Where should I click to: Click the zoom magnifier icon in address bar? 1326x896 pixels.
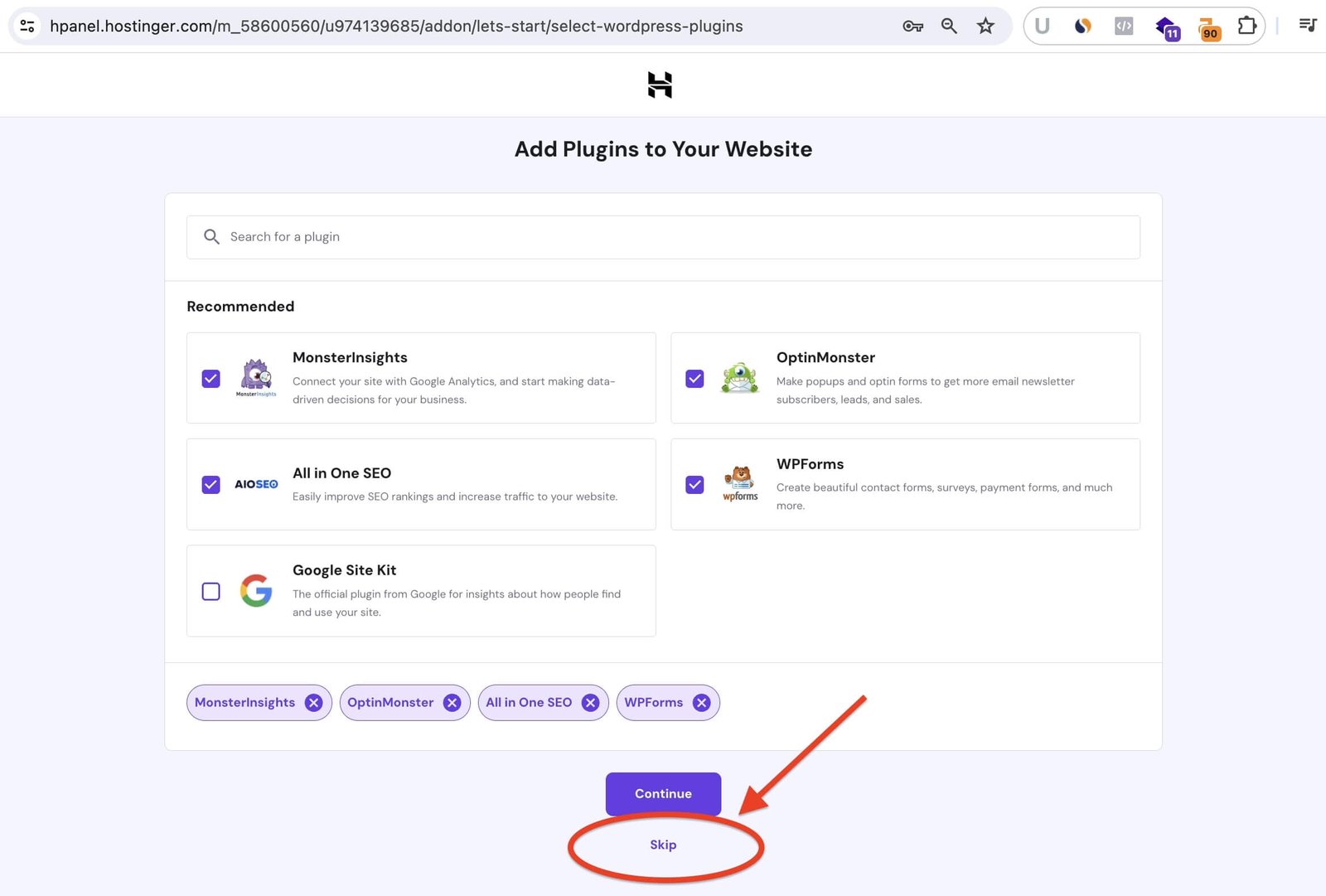point(949,26)
